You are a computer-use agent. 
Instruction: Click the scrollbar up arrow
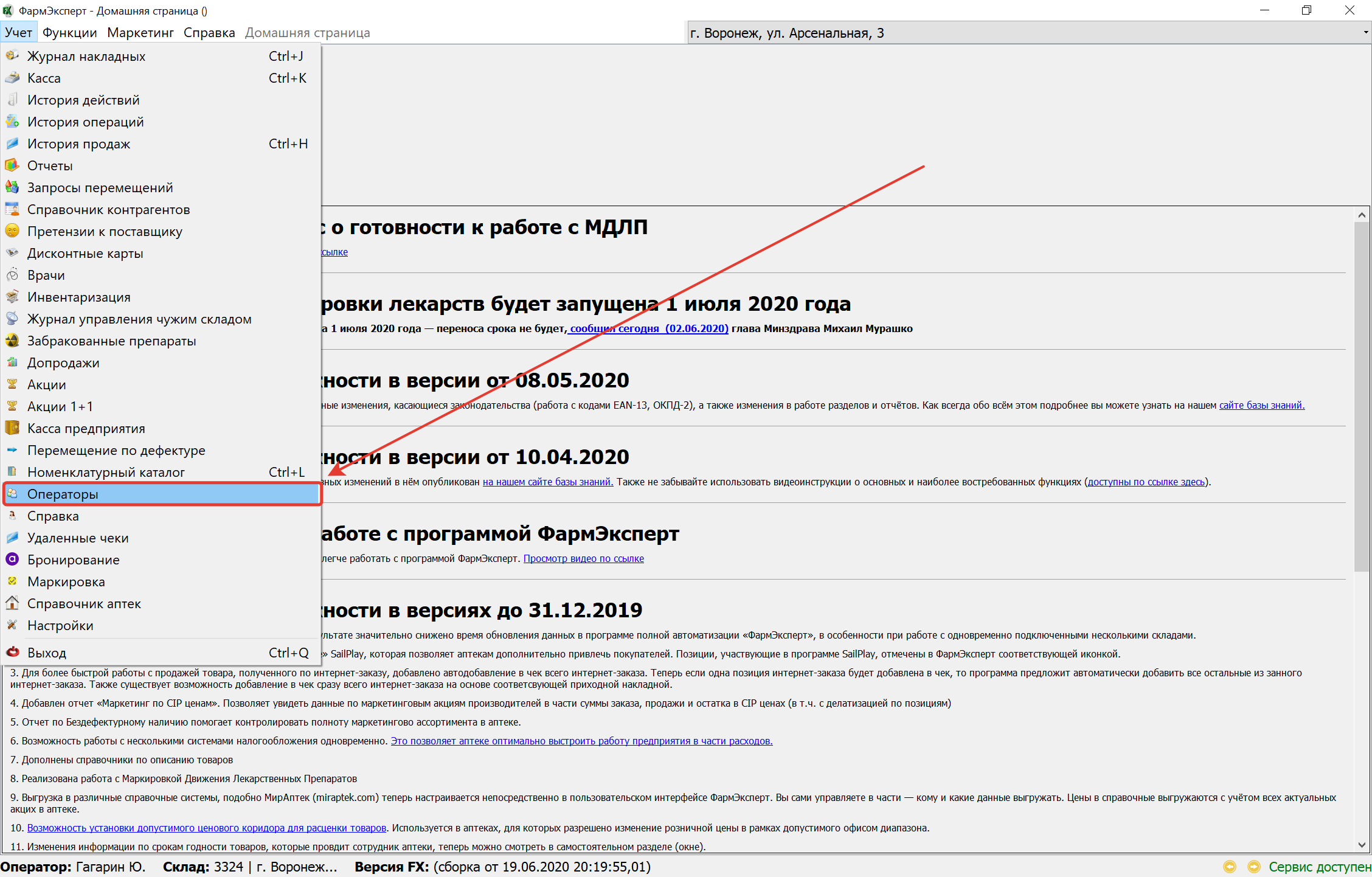pos(1362,215)
